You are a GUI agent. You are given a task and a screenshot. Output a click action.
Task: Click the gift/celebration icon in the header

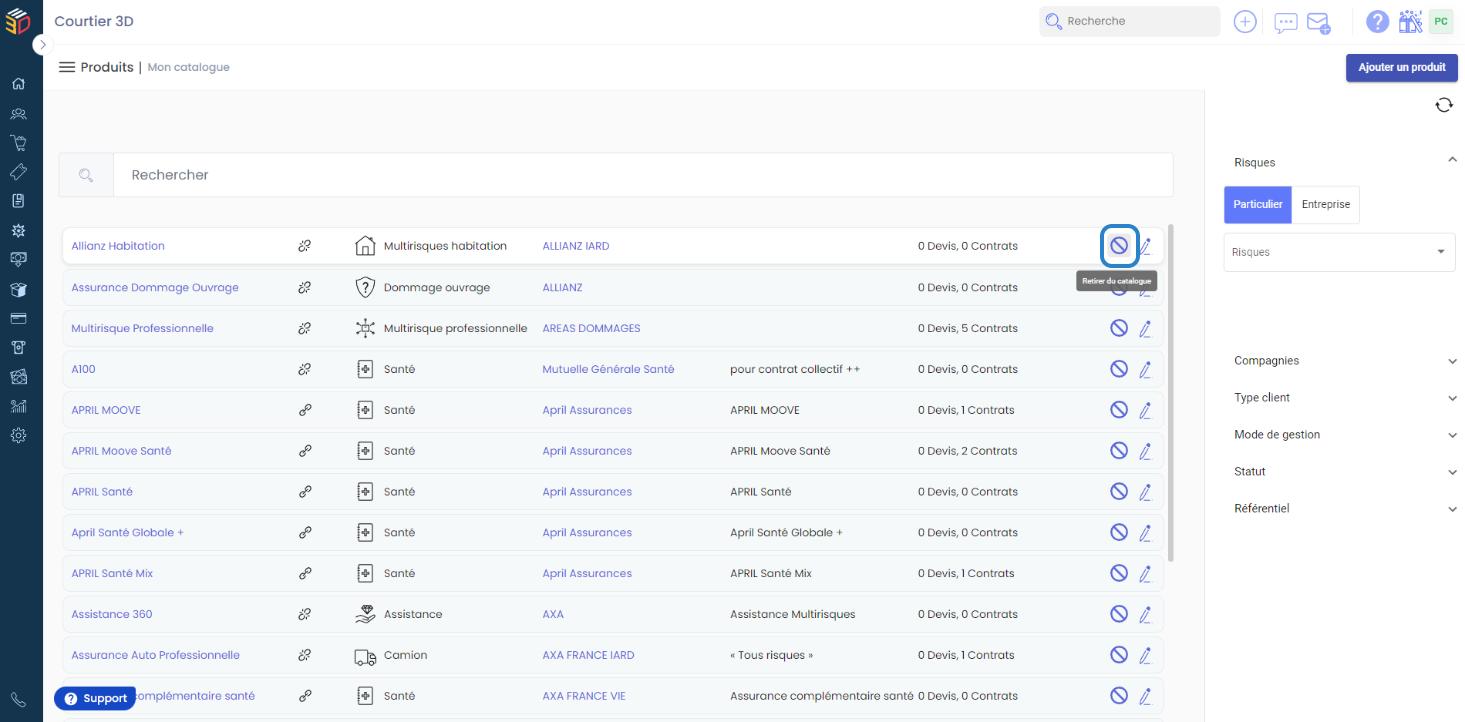(x=1410, y=21)
